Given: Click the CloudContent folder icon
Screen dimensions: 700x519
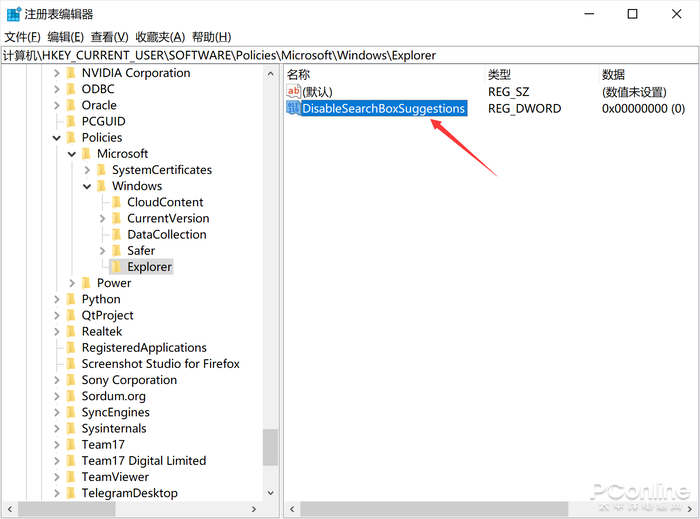Looking at the screenshot, I should [x=117, y=202].
